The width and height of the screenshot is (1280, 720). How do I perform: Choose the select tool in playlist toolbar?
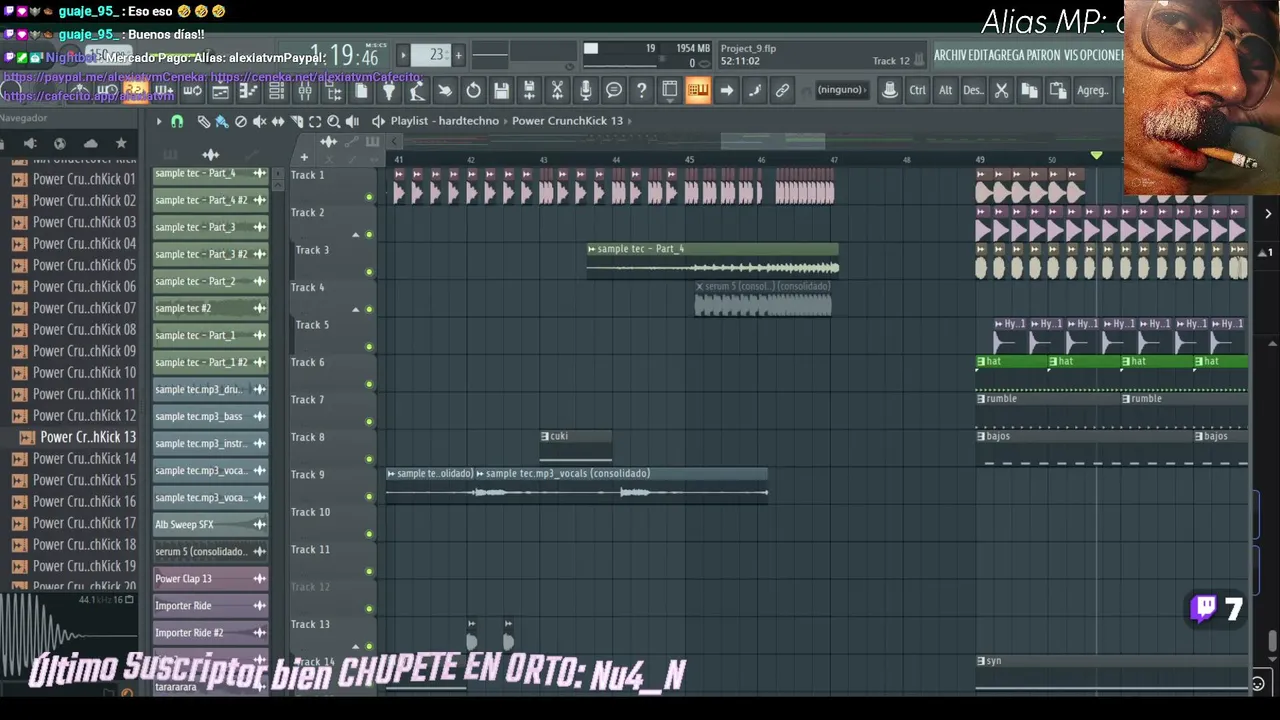coord(315,122)
